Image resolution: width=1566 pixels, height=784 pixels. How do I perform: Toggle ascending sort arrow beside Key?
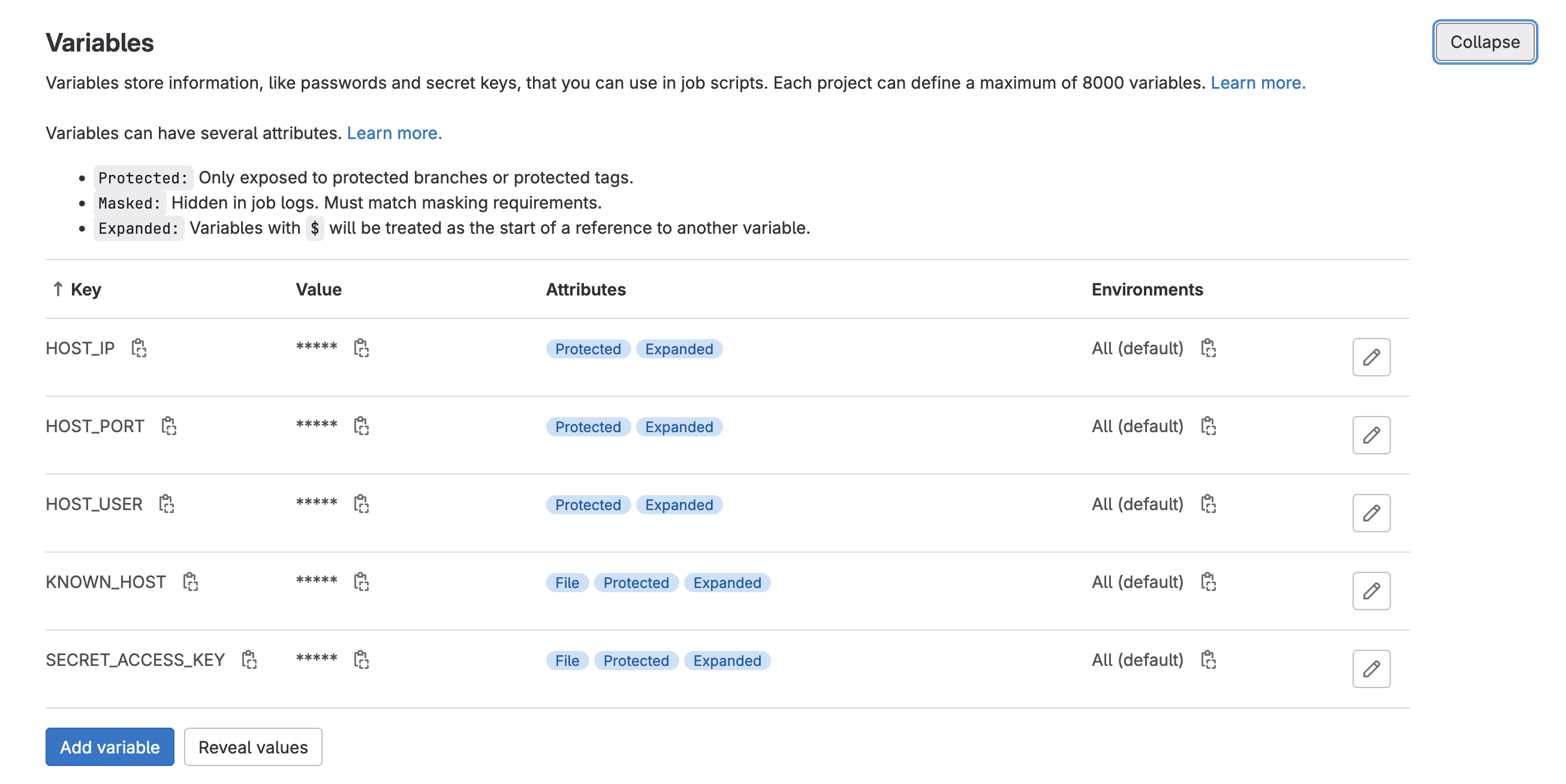click(58, 289)
